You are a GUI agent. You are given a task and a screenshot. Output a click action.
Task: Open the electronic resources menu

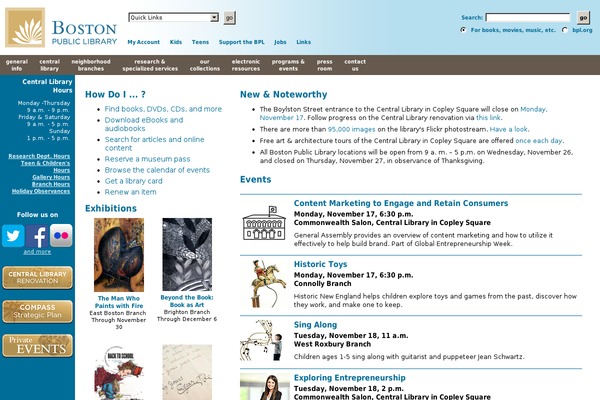[x=246, y=65]
